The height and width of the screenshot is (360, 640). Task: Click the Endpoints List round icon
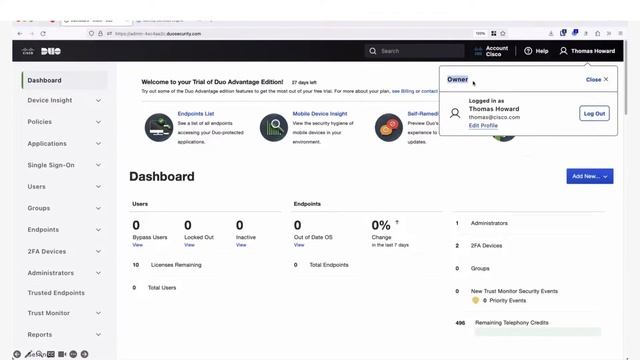pyautogui.click(x=159, y=127)
